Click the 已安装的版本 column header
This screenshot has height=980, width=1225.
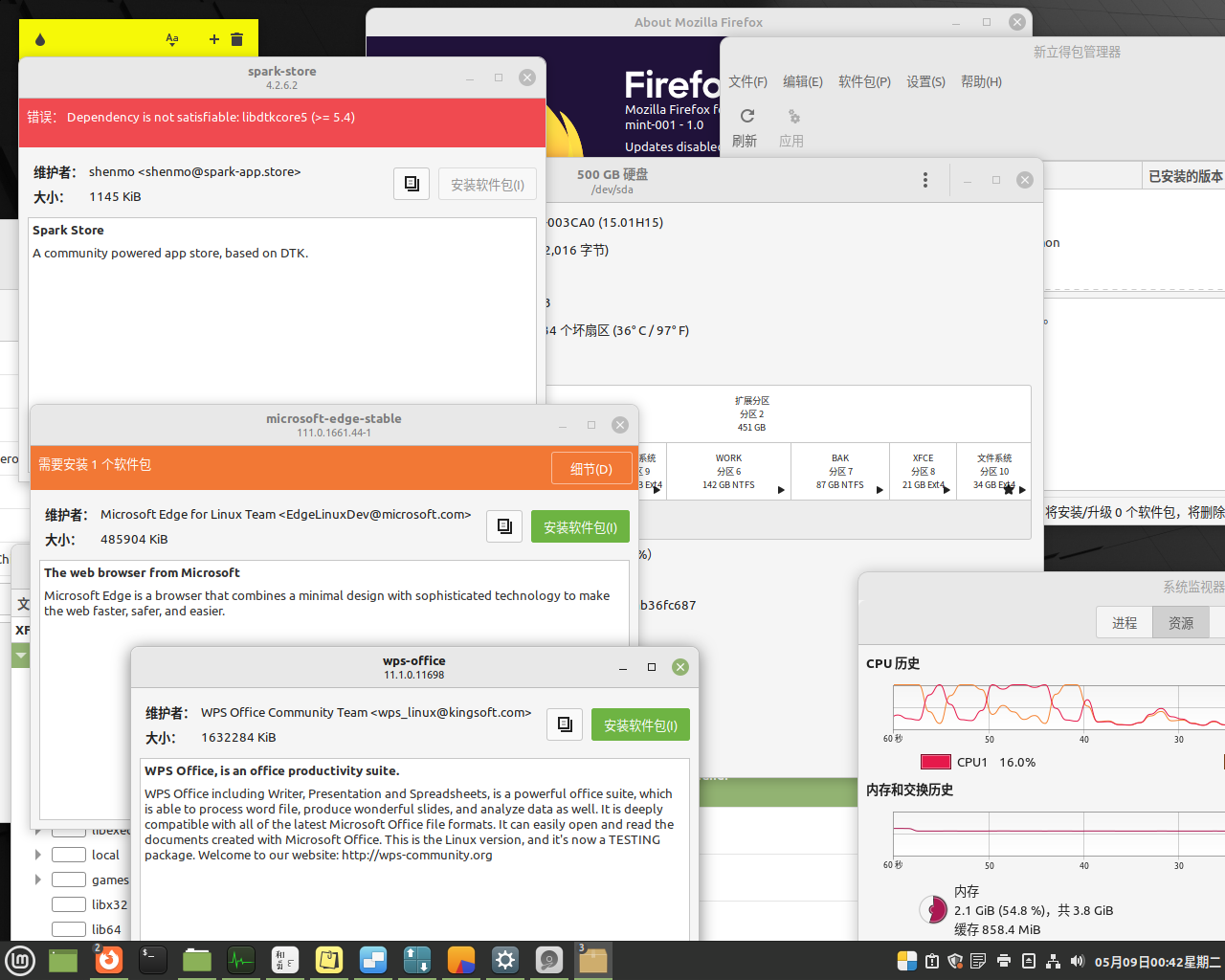pos(1185,176)
